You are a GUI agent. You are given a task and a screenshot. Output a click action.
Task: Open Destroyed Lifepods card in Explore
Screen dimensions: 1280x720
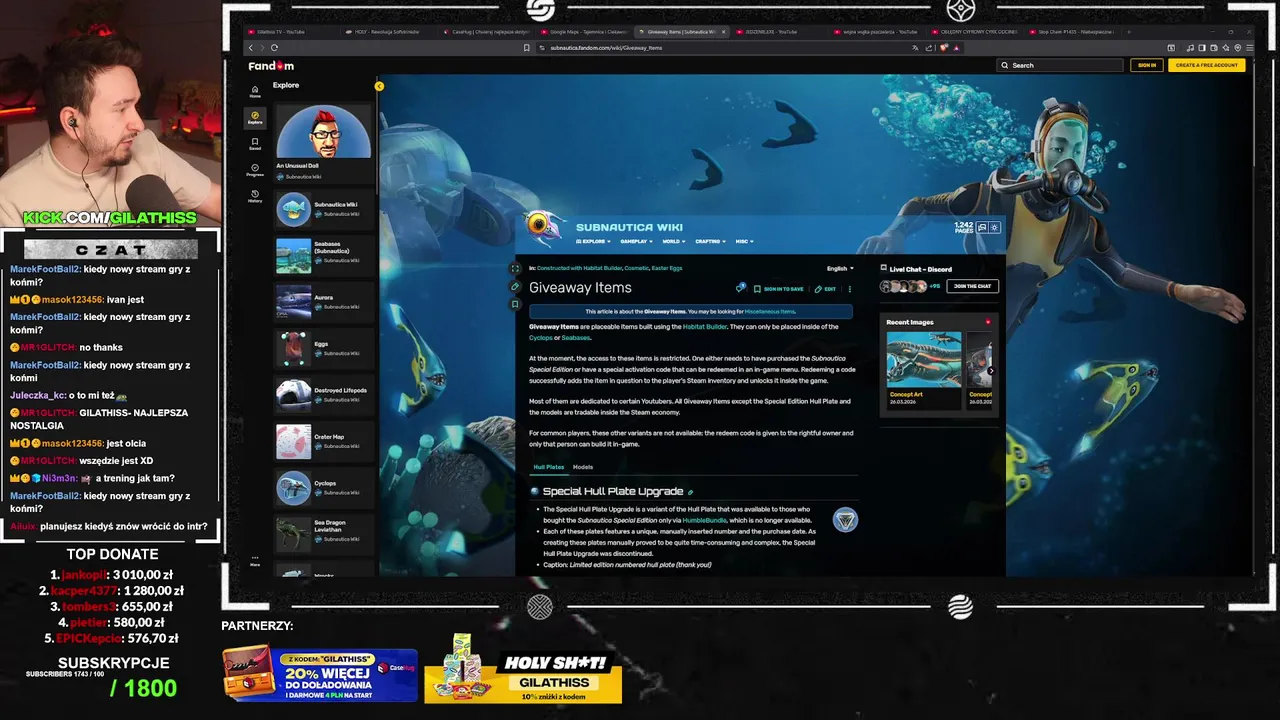323,394
